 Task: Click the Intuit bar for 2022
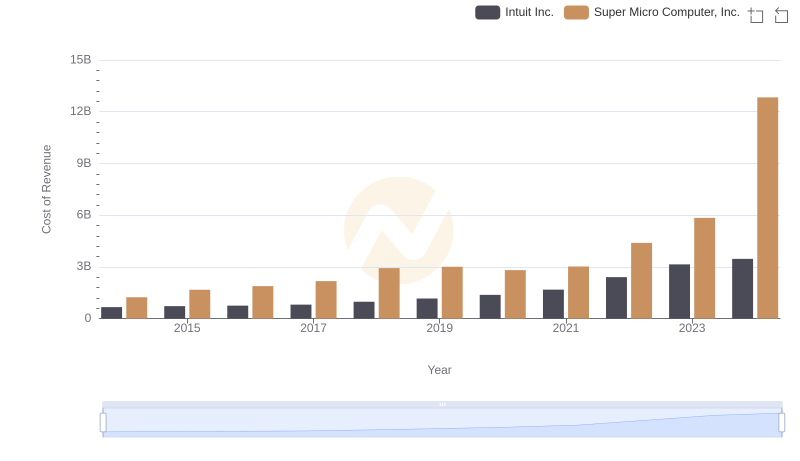616,298
